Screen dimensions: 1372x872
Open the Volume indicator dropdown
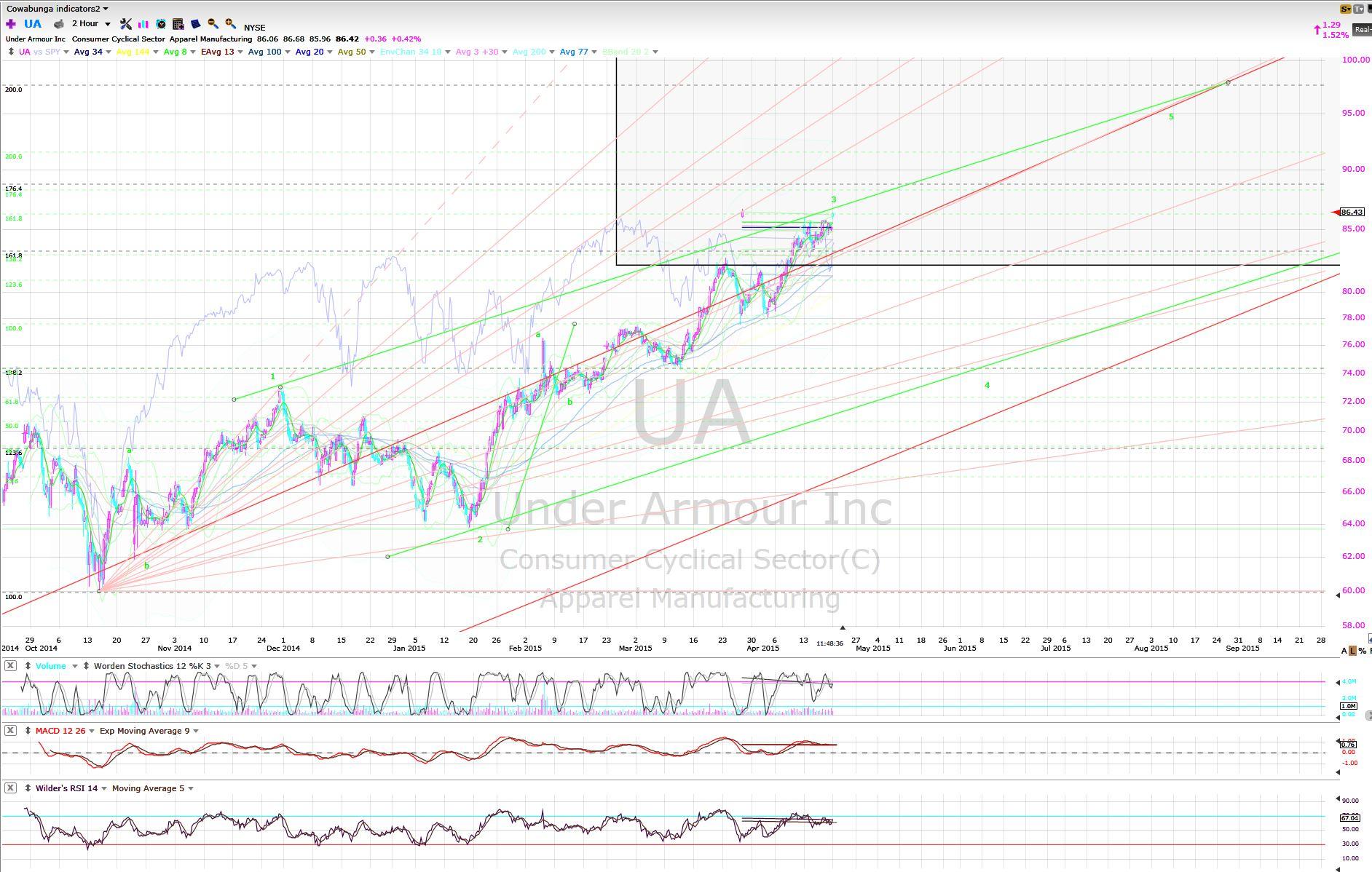[74, 666]
